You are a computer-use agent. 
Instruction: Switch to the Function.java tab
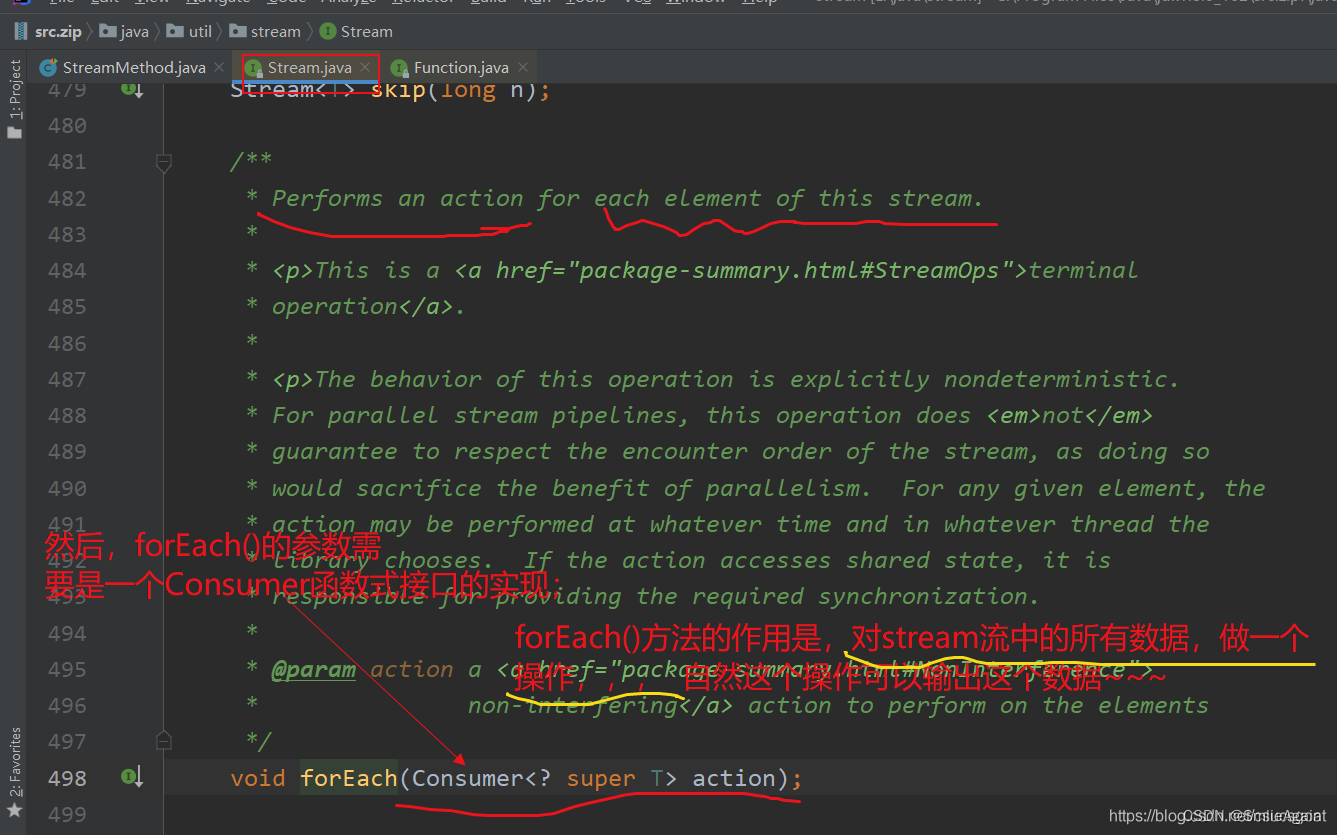pyautogui.click(x=461, y=68)
